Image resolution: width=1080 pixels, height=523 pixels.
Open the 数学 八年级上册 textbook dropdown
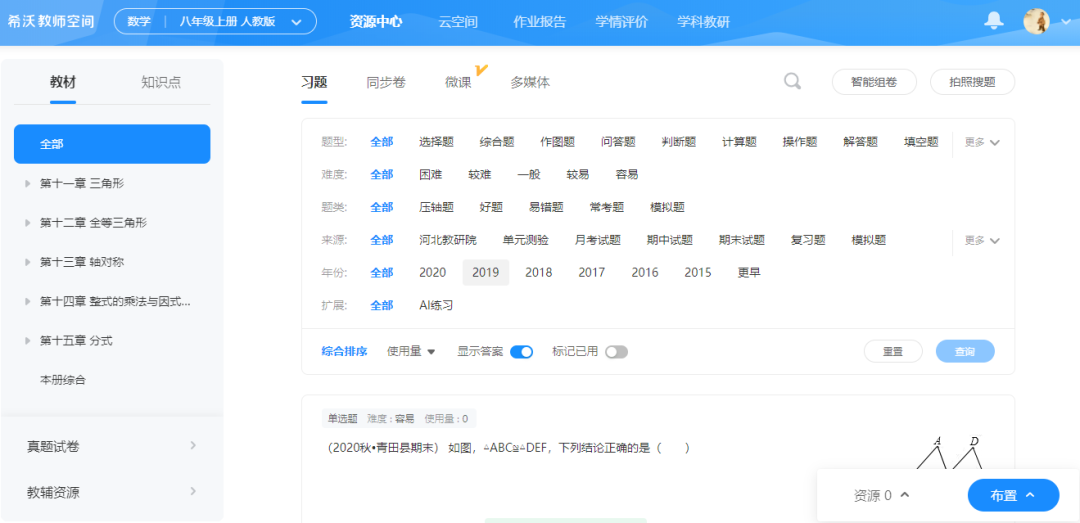coord(215,21)
